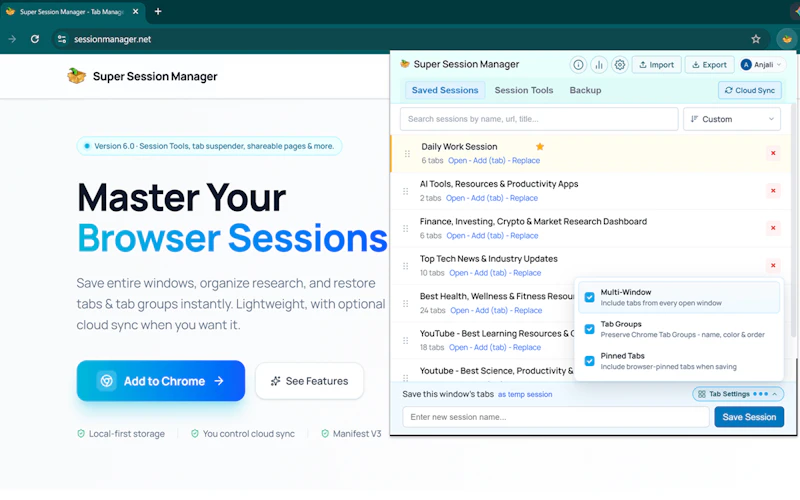Open the Anjali account dropdown
This screenshot has height=500, width=800.
tap(761, 65)
